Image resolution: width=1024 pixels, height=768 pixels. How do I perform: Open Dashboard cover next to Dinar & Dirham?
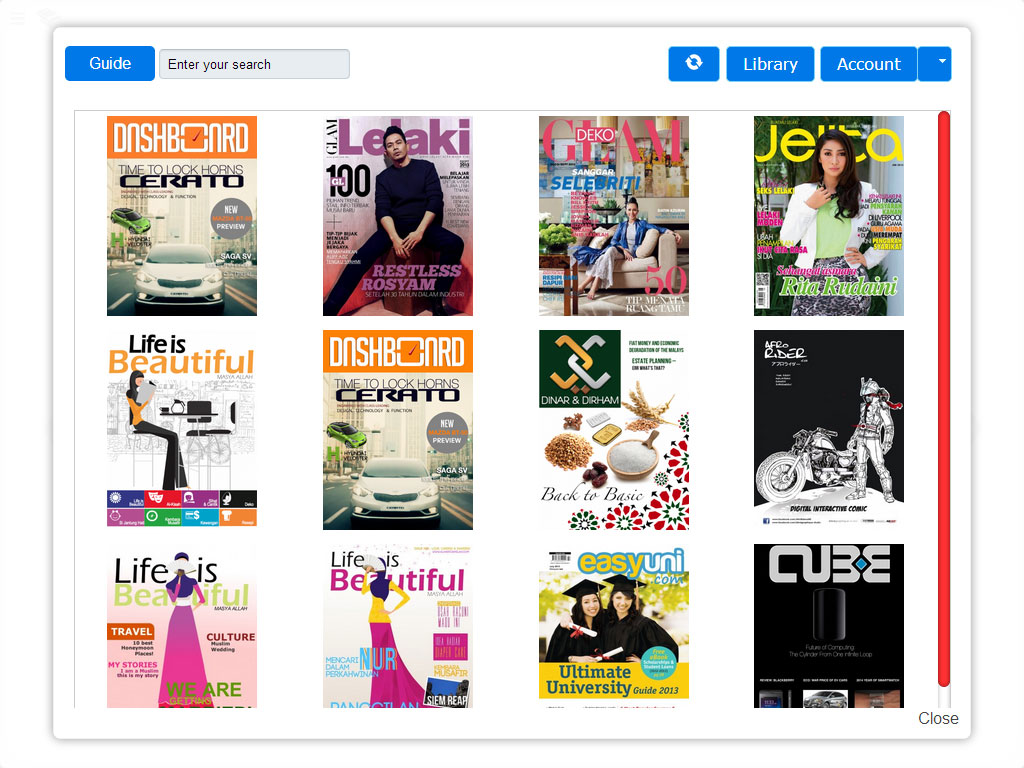point(398,430)
